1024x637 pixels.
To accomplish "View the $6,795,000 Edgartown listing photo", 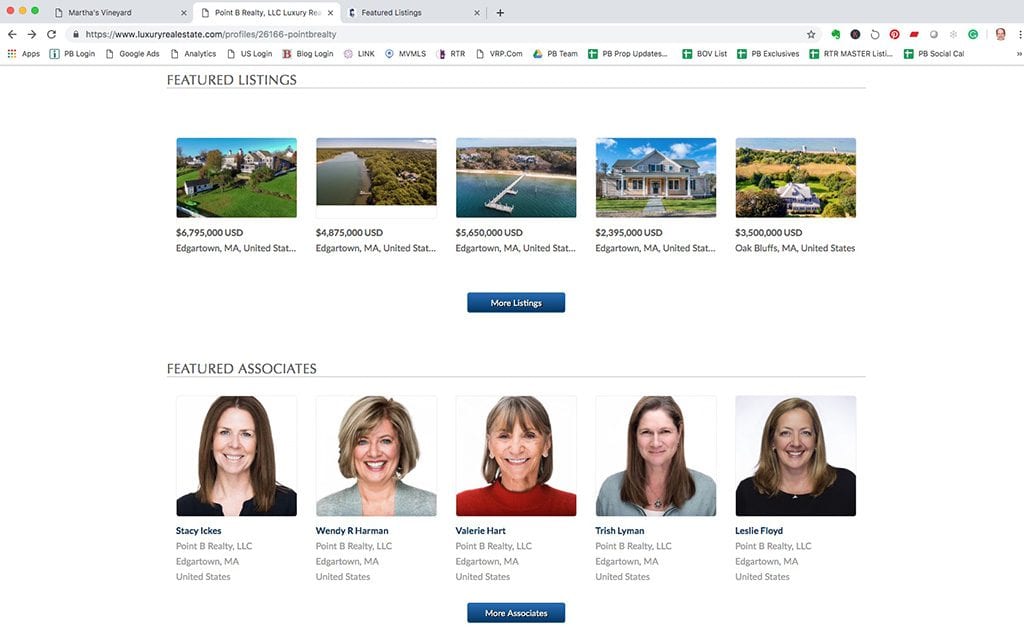I will (x=236, y=176).
